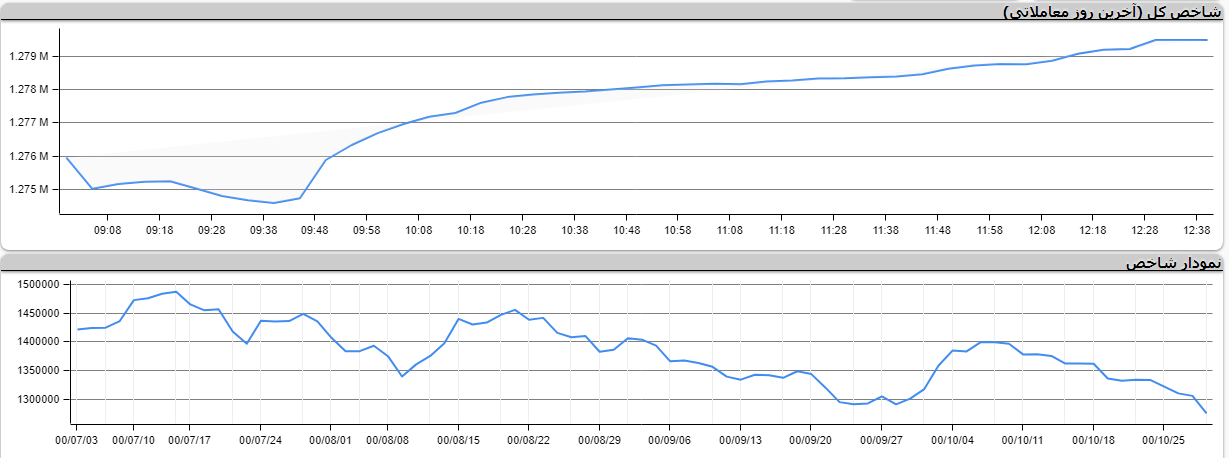Select the 00/10/04 date axis label
This screenshot has height=458, width=1229.
952,439
